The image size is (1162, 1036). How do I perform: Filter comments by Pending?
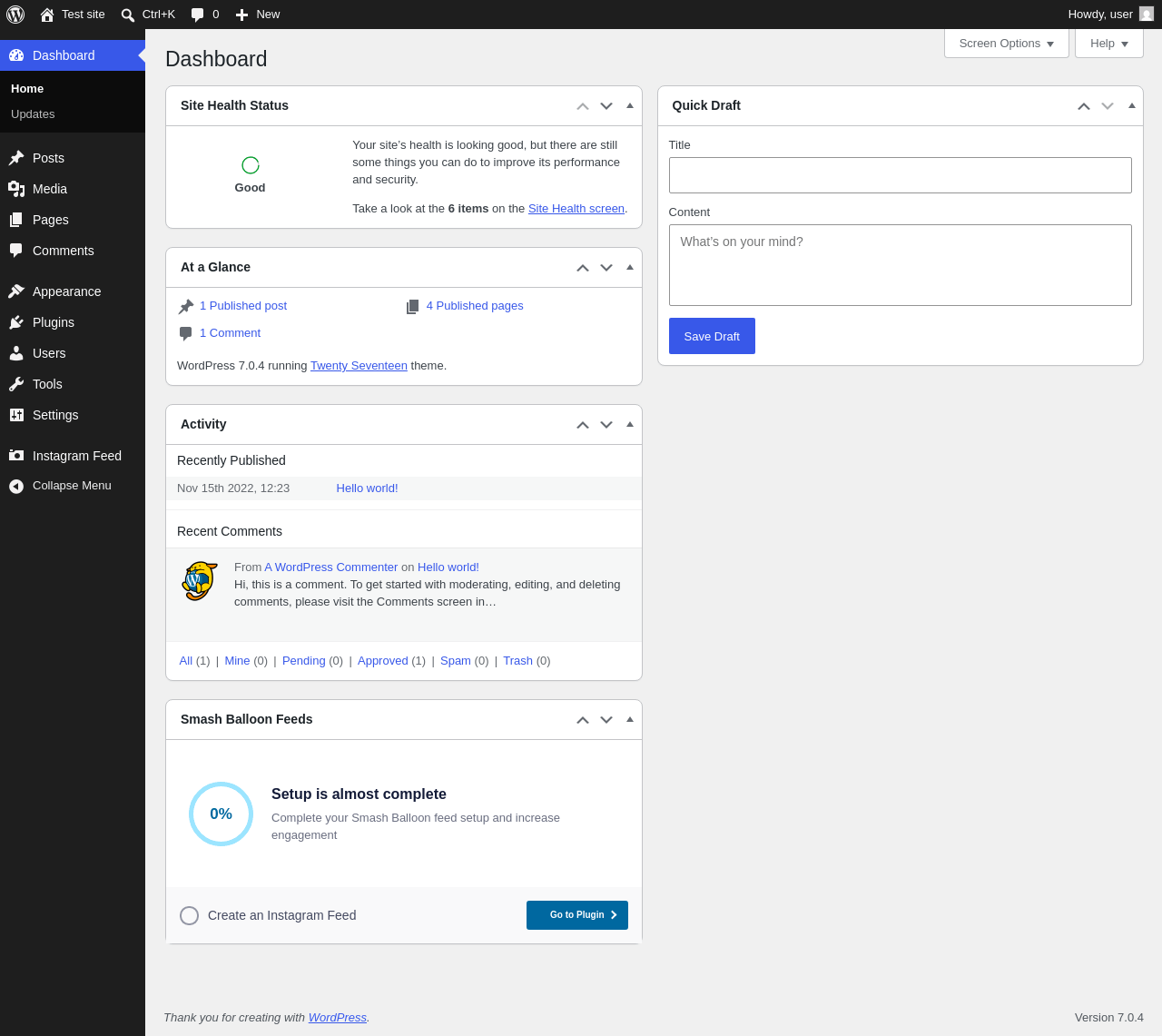pos(304,661)
